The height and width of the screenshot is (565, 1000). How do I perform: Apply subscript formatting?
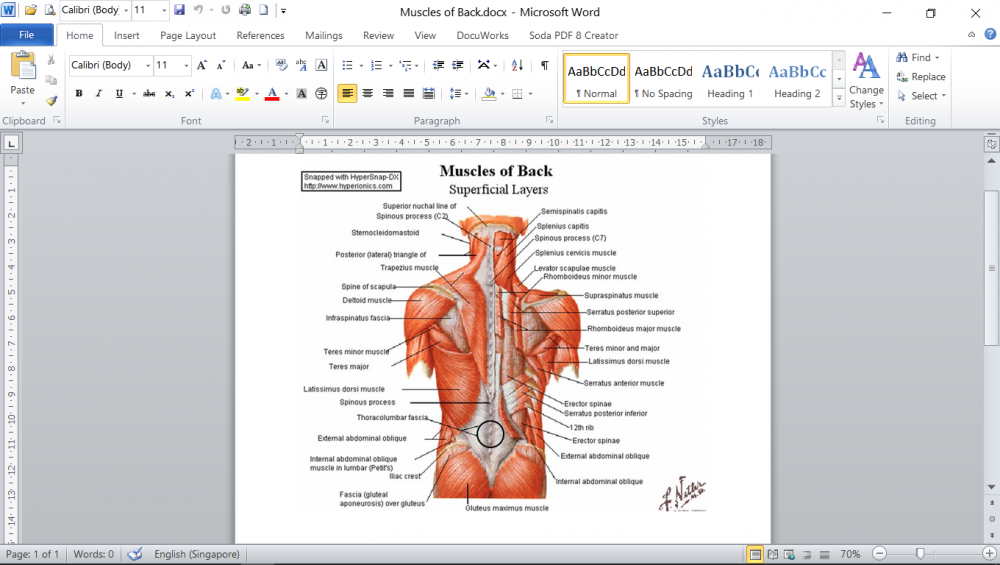tap(170, 94)
